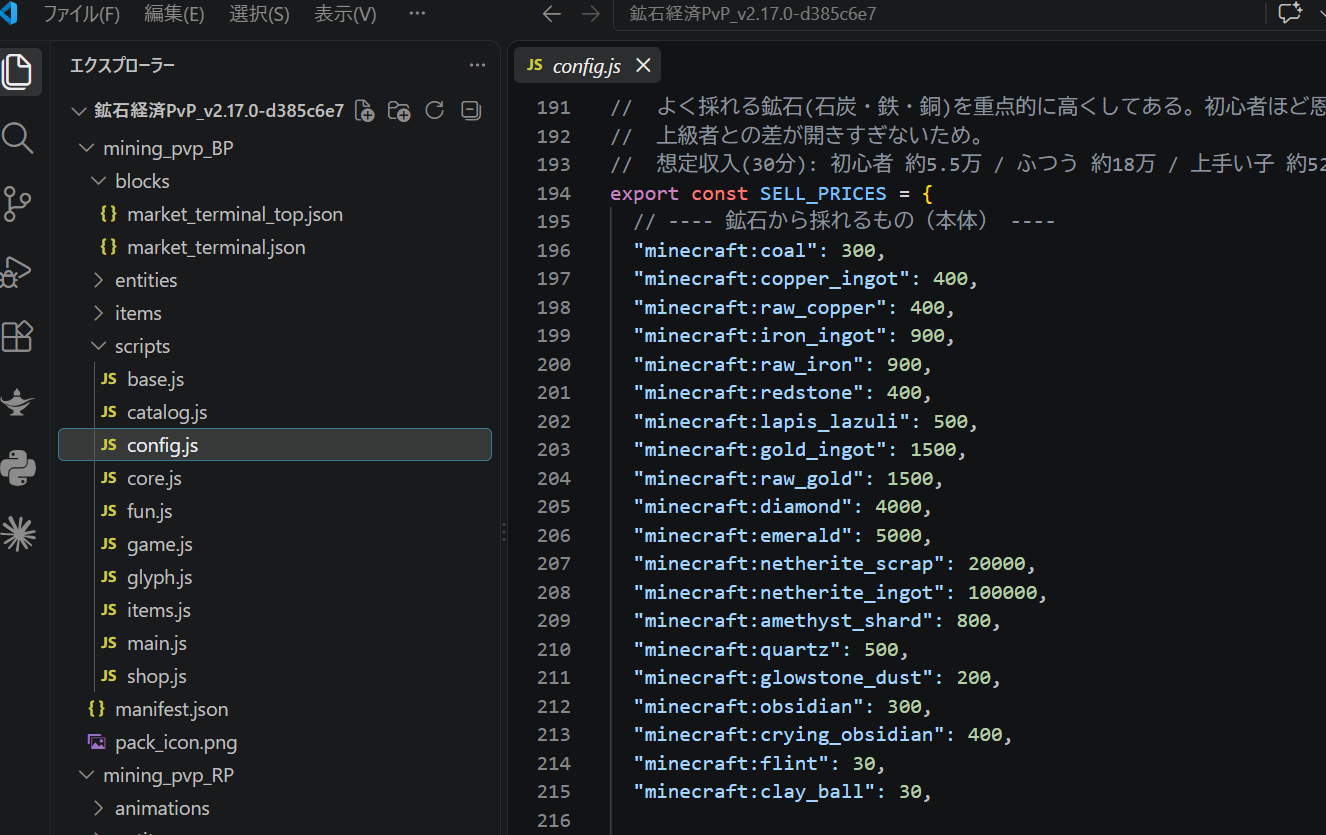1326x835 pixels.
Task: Open base.js in scripts folder
Action: pos(155,379)
